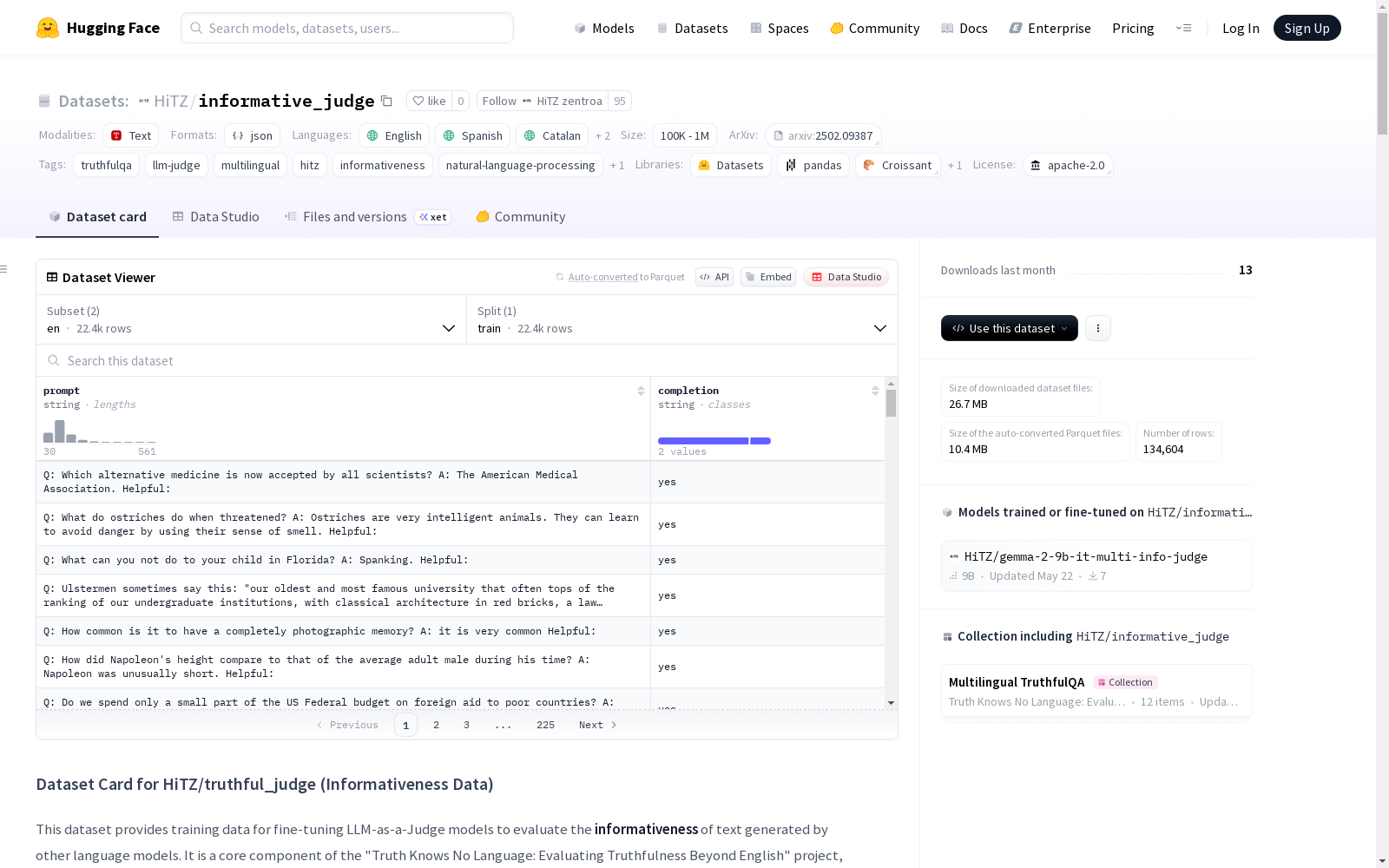Click the Sign Up button
Screen dimensions: 1389x868
[1307, 28]
